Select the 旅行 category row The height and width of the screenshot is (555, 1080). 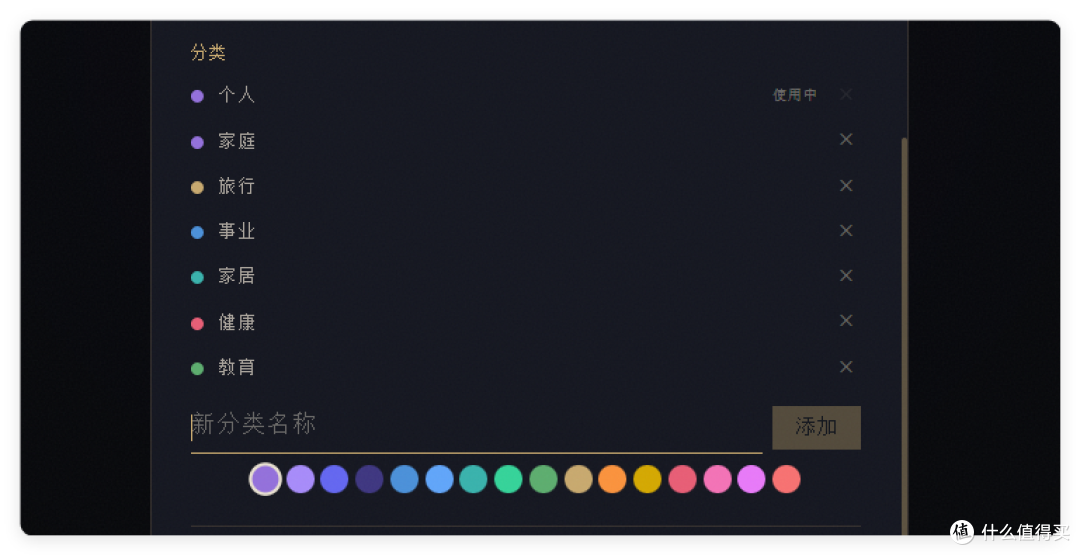(x=526, y=186)
